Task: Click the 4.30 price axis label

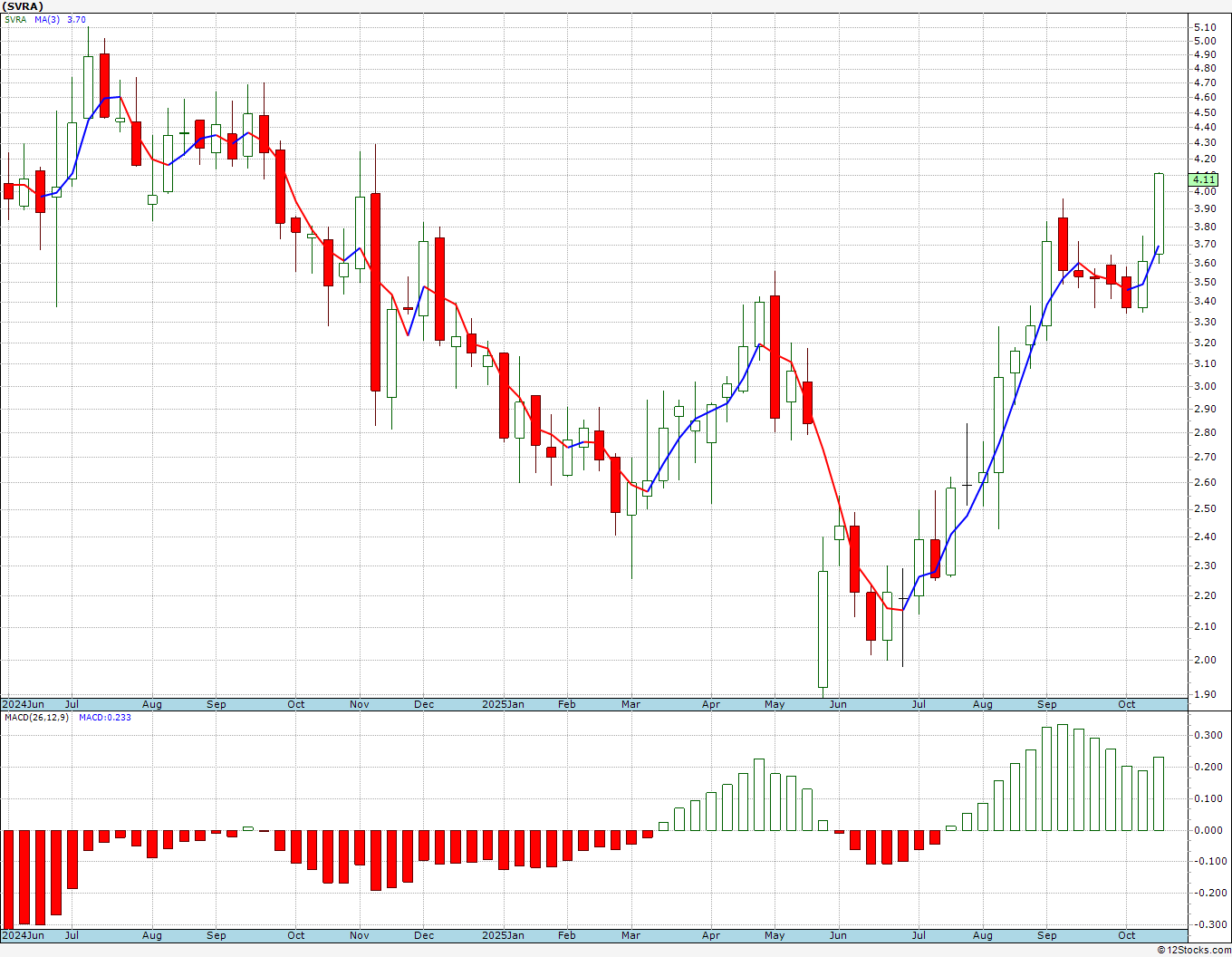Action: pos(1205,142)
